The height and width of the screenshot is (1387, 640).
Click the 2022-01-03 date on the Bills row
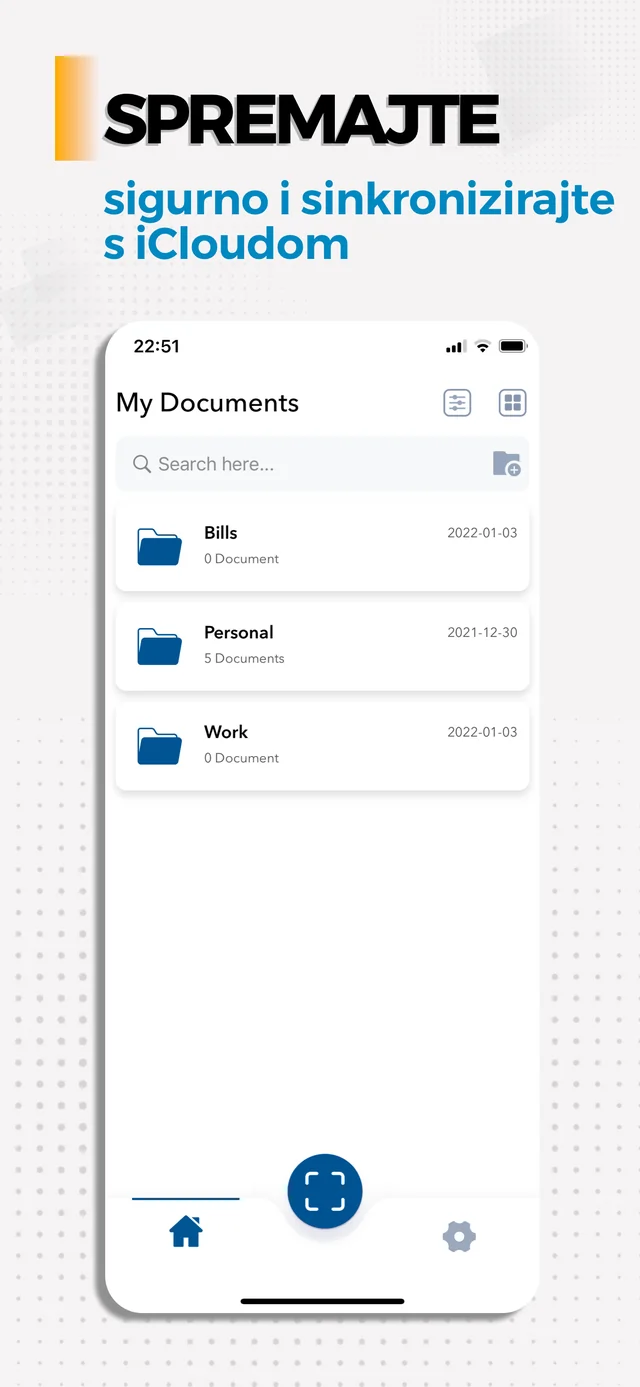pos(482,533)
